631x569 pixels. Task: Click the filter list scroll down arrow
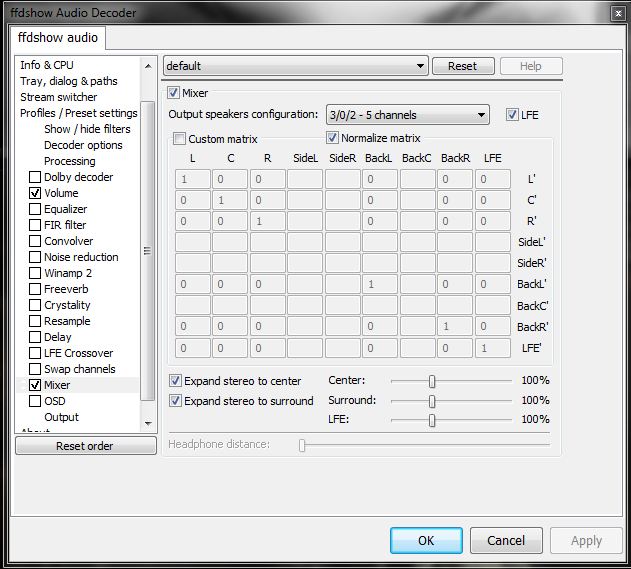(x=148, y=423)
